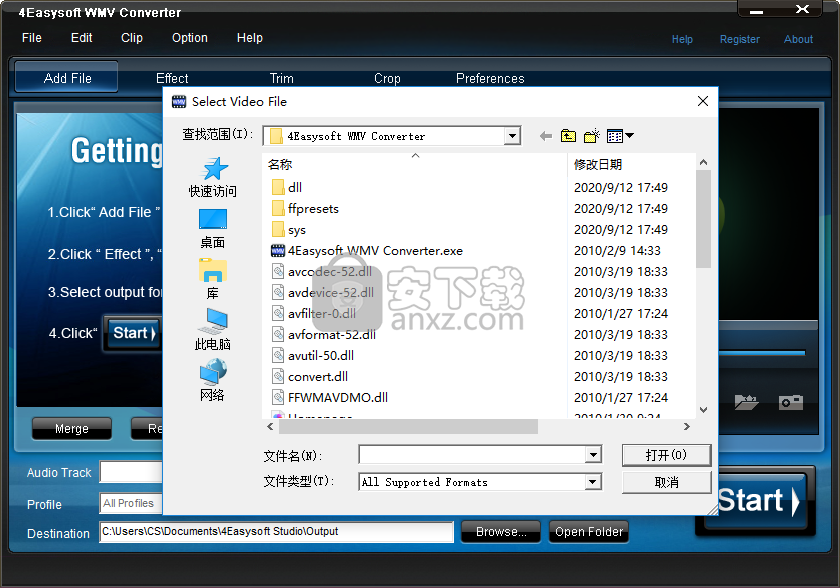Select avformat-52.dll file
840x588 pixels.
[x=324, y=335]
